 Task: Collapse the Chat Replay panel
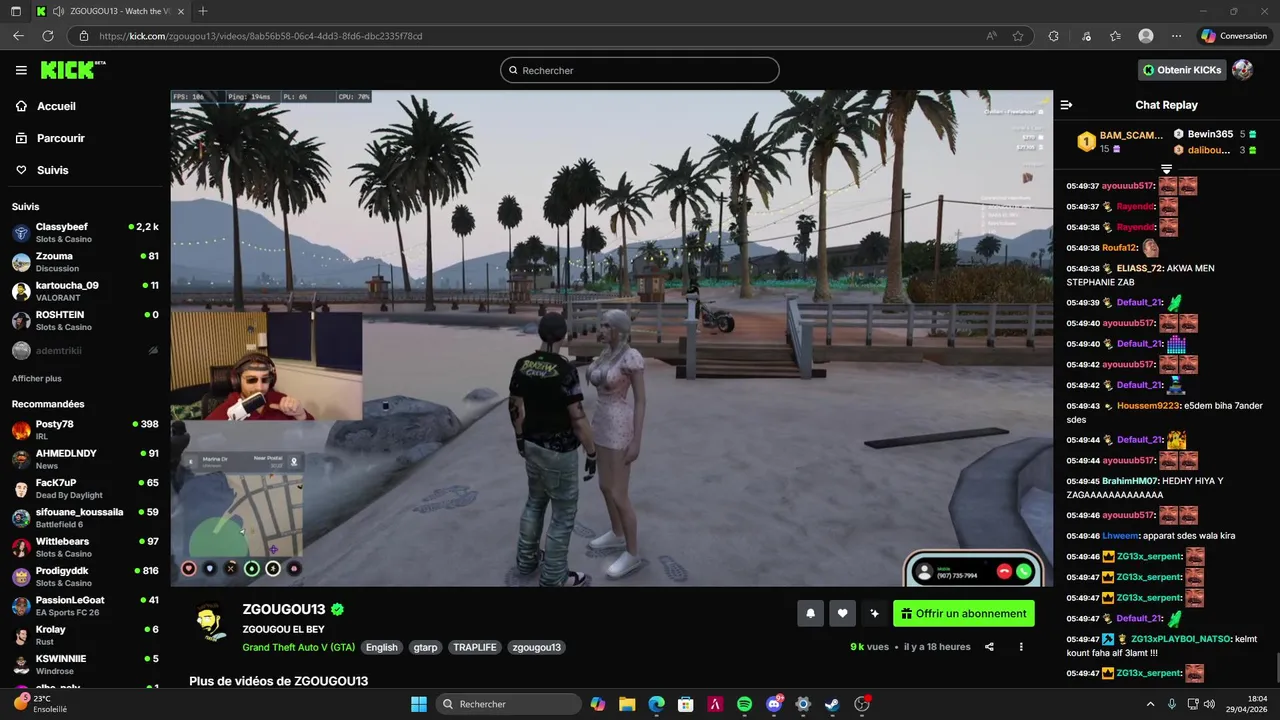(x=1066, y=105)
